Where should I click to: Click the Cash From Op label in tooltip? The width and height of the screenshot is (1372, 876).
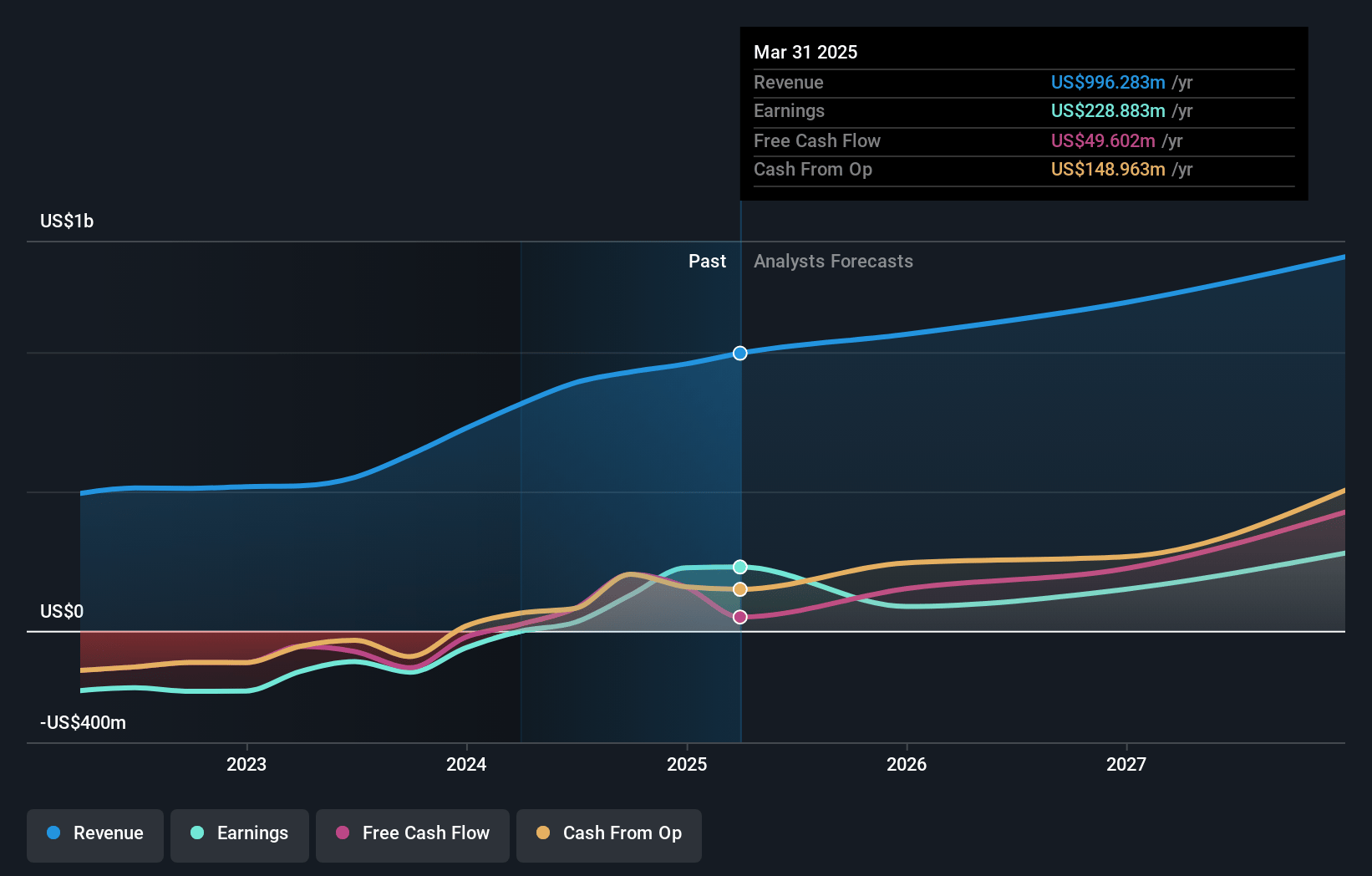pyautogui.click(x=813, y=169)
